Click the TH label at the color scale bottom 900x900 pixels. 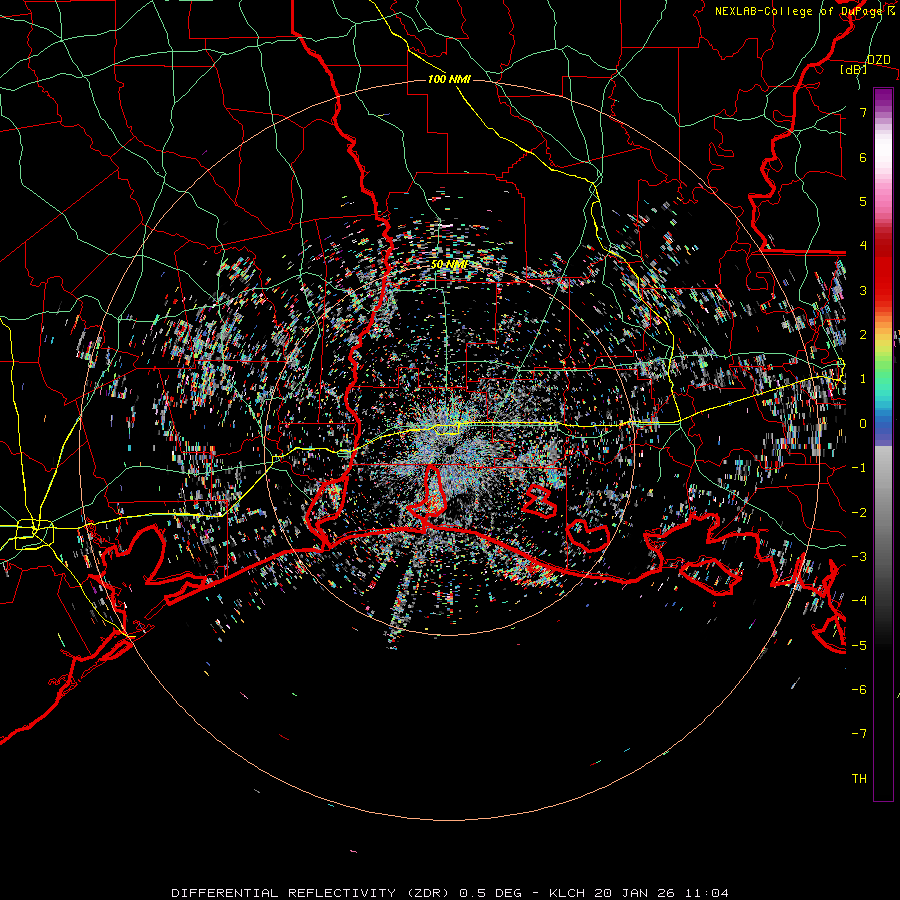(x=859, y=779)
